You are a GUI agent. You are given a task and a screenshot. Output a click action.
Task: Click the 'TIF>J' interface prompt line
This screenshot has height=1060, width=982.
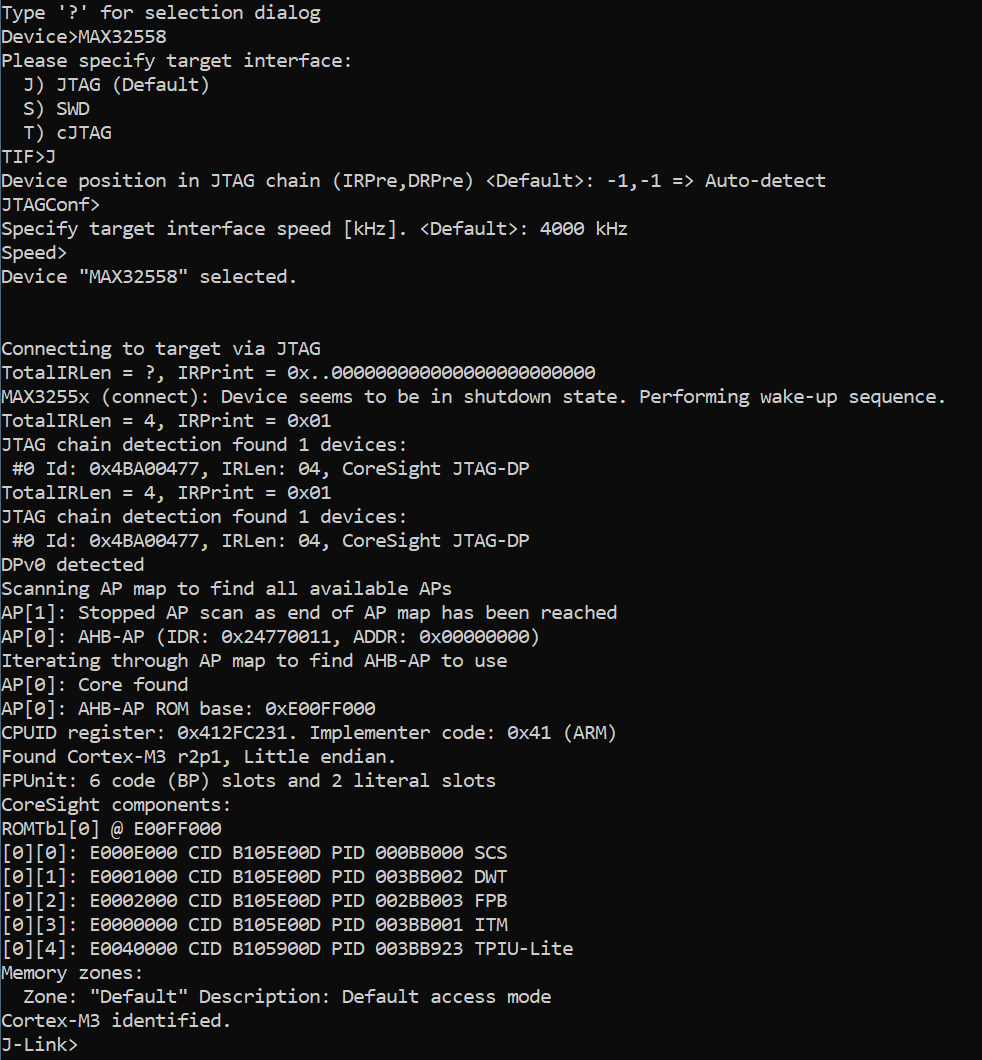[x=29, y=157]
